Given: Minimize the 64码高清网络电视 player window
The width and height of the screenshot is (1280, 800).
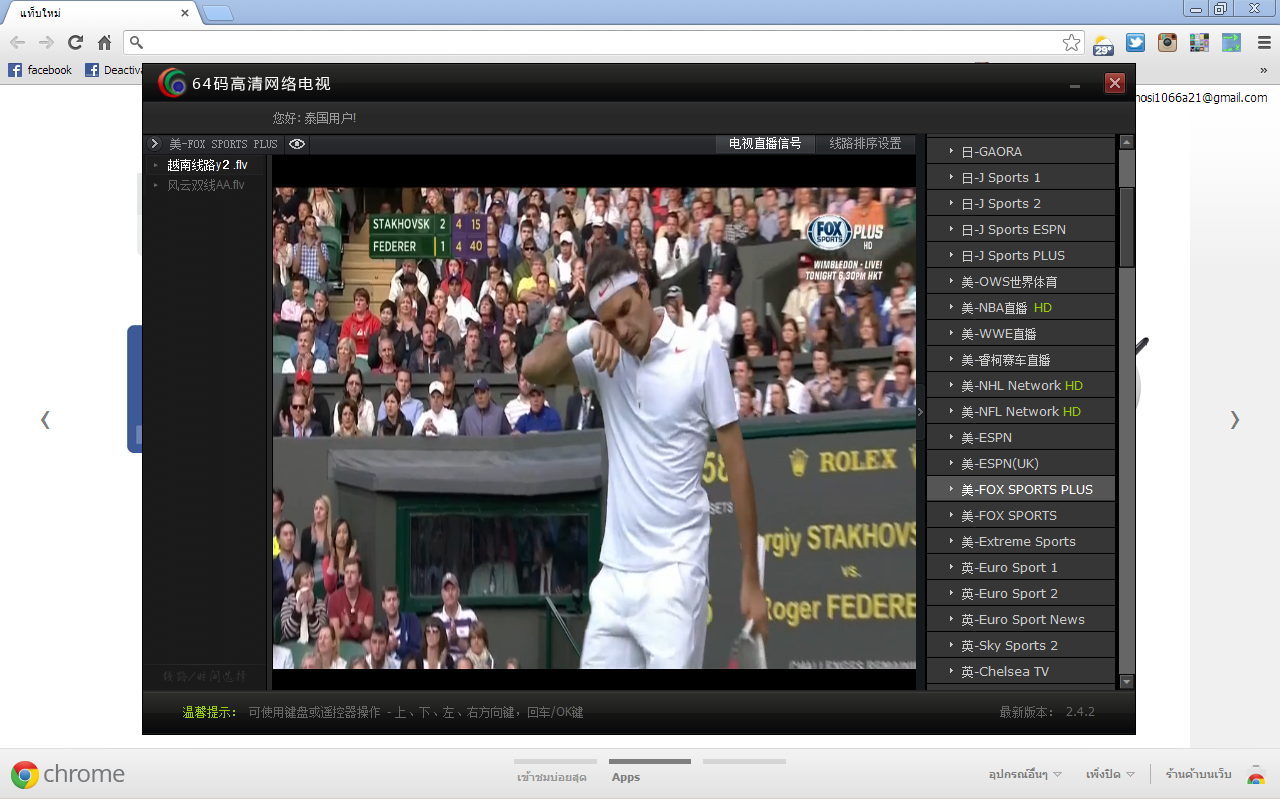Looking at the screenshot, I should tap(1075, 84).
